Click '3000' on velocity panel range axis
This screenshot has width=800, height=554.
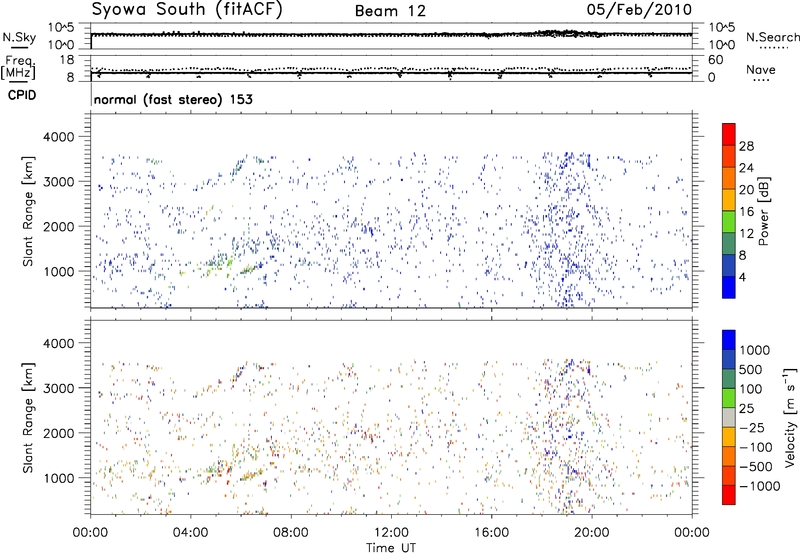(59, 388)
